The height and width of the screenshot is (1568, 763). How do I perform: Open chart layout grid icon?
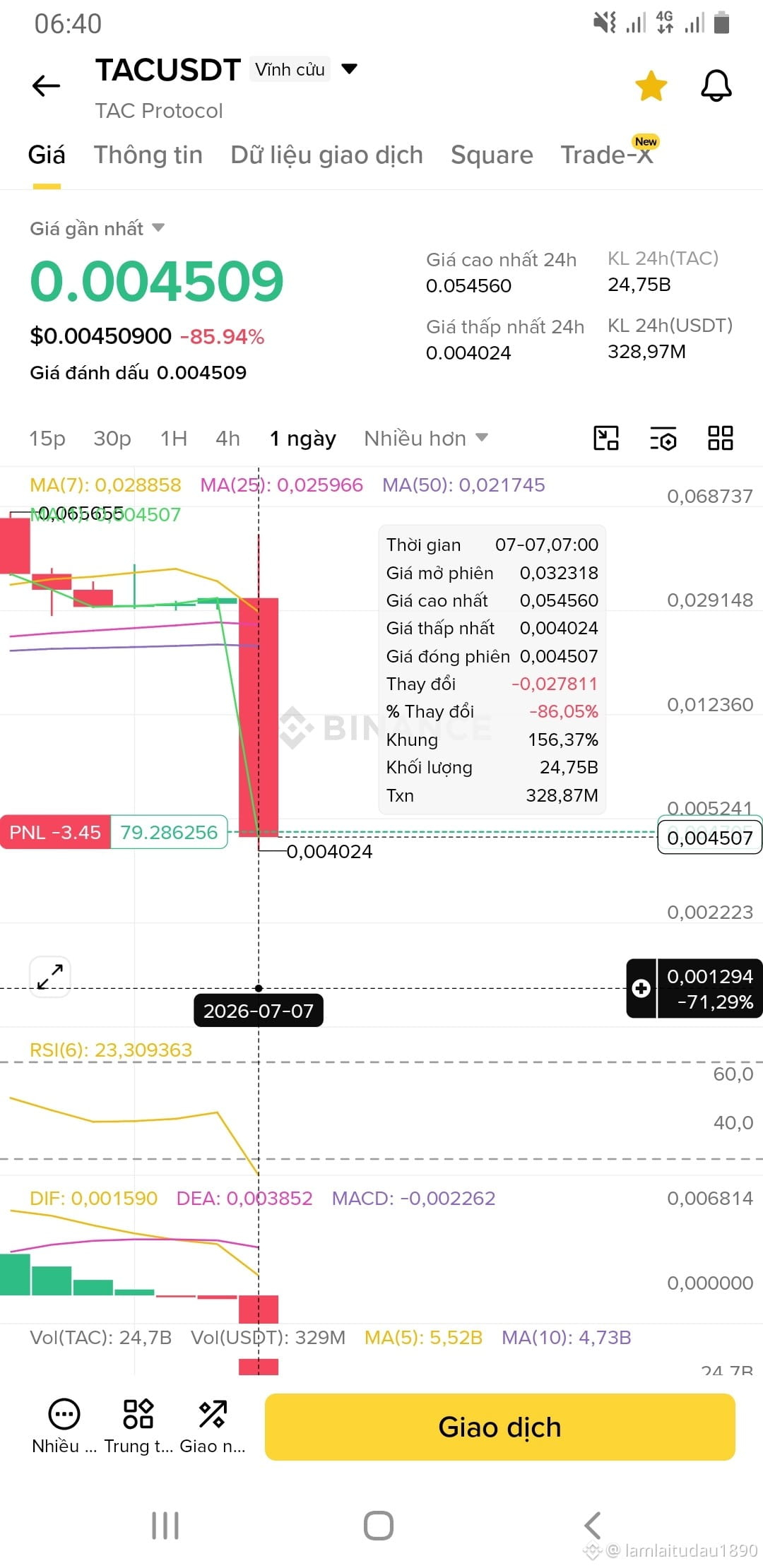721,438
